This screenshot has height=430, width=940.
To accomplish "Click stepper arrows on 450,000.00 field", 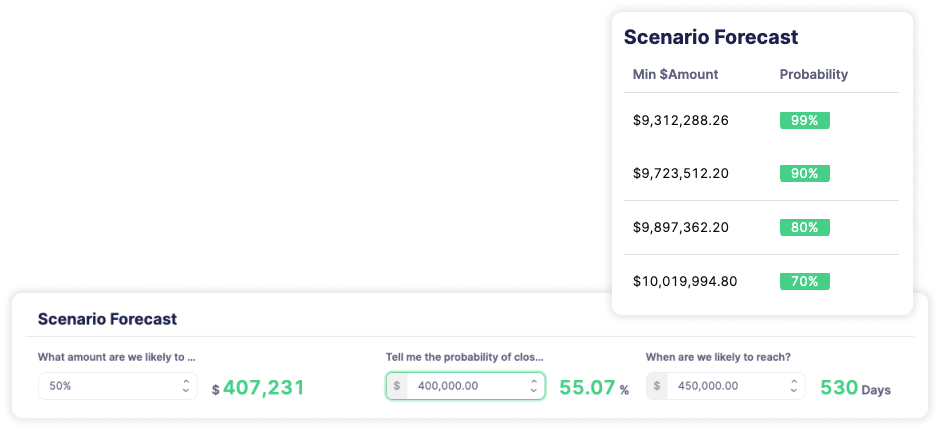I will (x=794, y=386).
